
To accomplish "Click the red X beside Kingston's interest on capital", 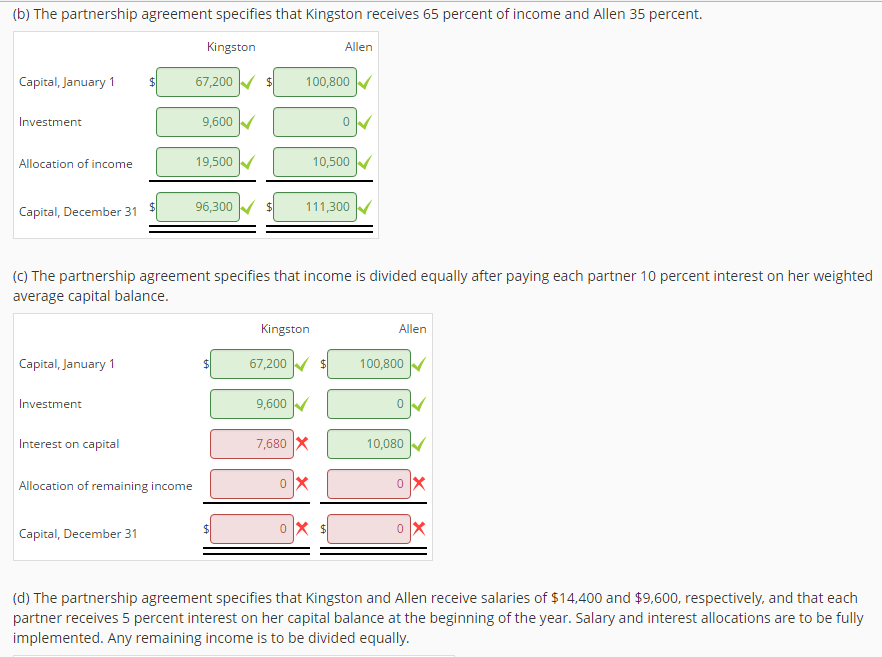I will pos(302,443).
